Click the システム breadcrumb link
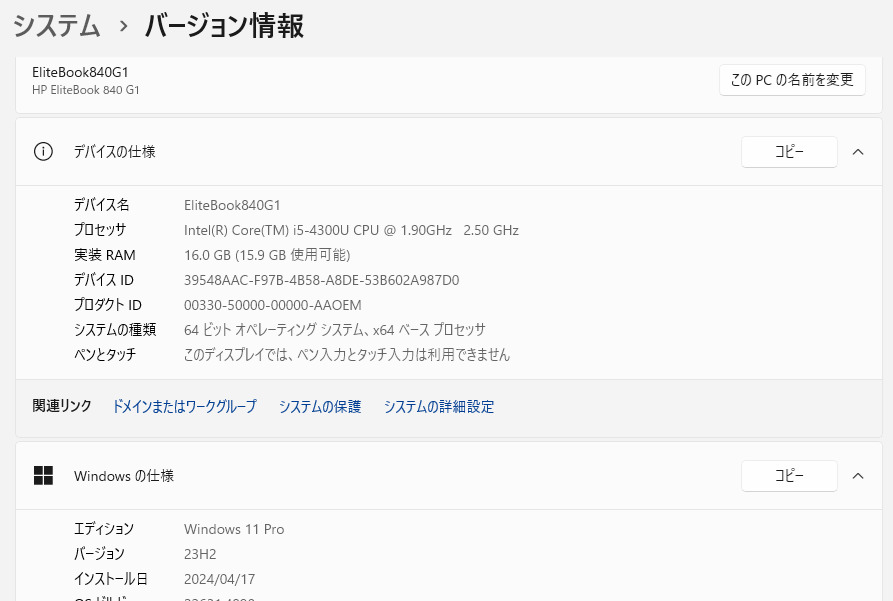The image size is (893, 601). (56, 26)
